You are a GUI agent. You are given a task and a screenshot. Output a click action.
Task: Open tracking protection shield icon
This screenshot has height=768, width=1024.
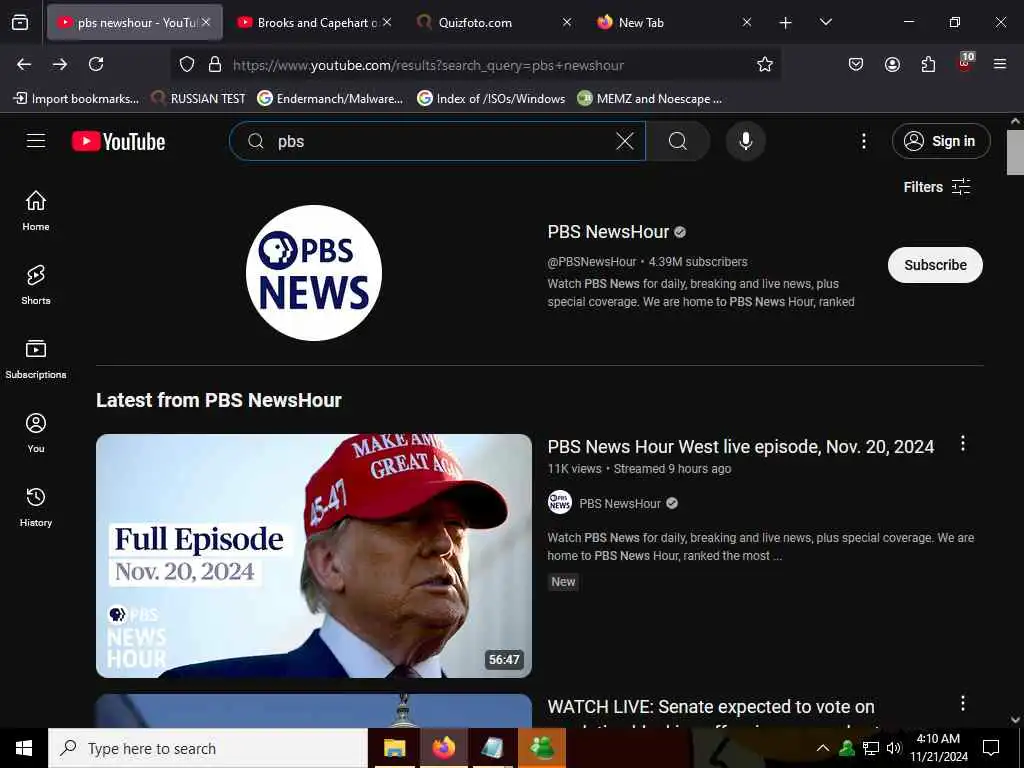coord(187,64)
